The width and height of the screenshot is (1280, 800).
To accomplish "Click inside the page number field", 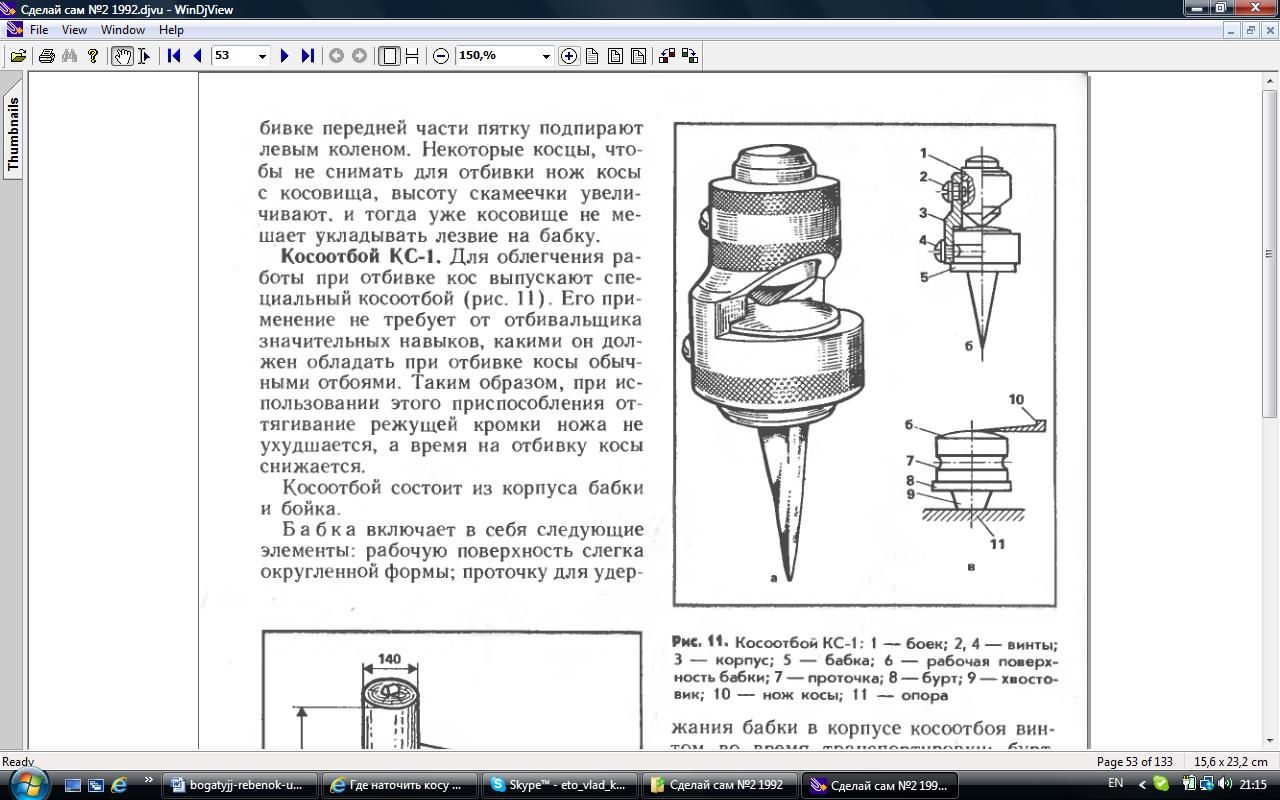I will tap(233, 56).
